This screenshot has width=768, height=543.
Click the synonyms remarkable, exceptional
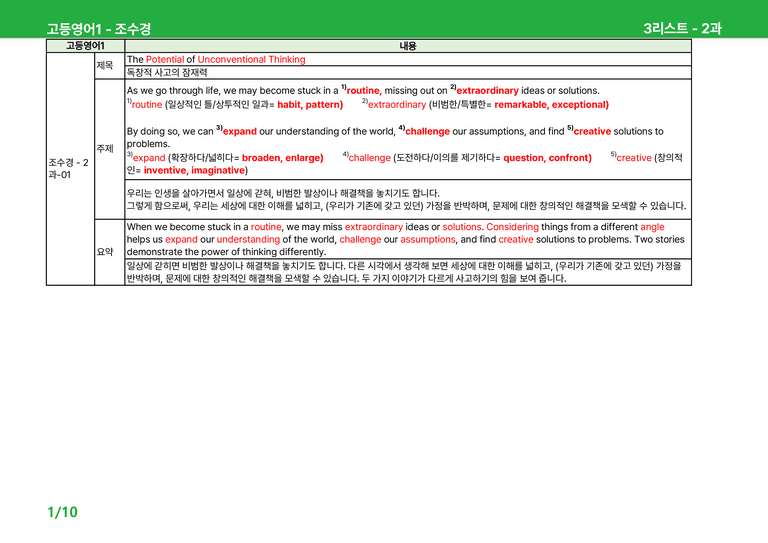(x=552, y=105)
